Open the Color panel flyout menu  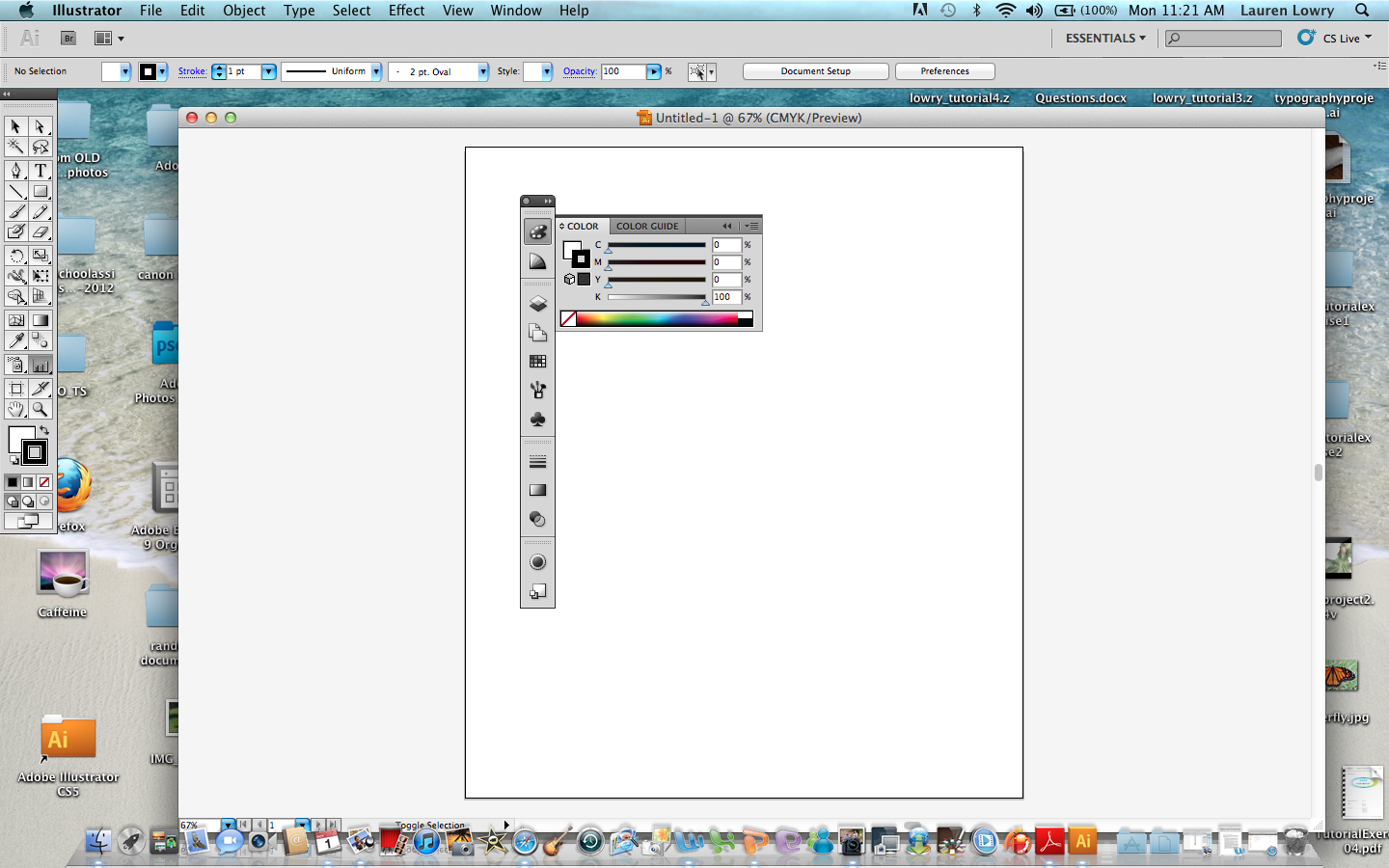(x=752, y=225)
